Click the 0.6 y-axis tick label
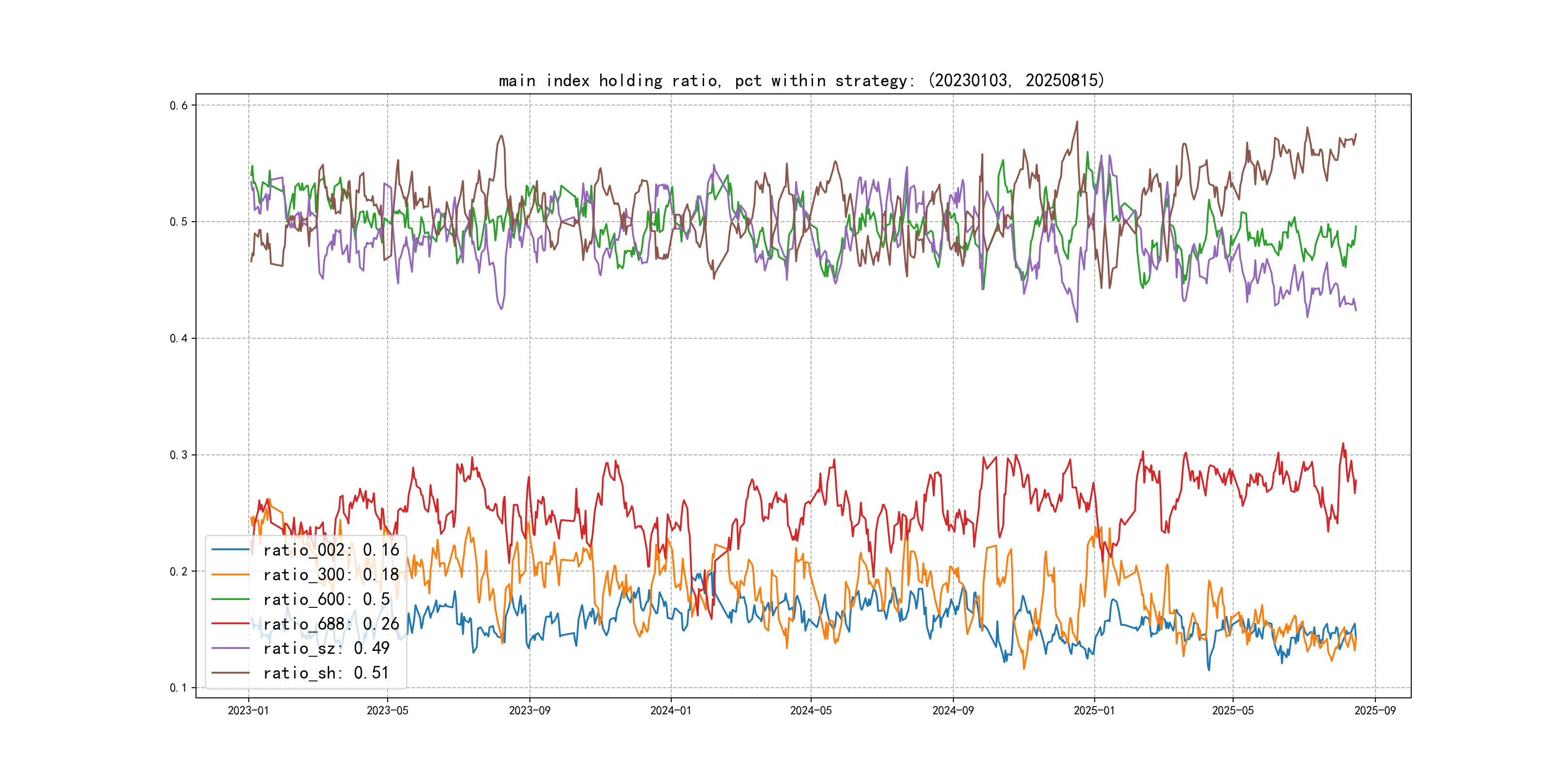Viewport: 1568px width, 784px height. pyautogui.click(x=179, y=106)
